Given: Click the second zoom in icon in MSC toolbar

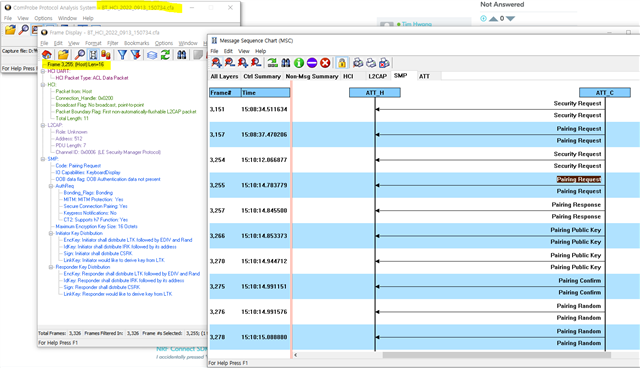Looking at the screenshot, I should tap(243, 62).
